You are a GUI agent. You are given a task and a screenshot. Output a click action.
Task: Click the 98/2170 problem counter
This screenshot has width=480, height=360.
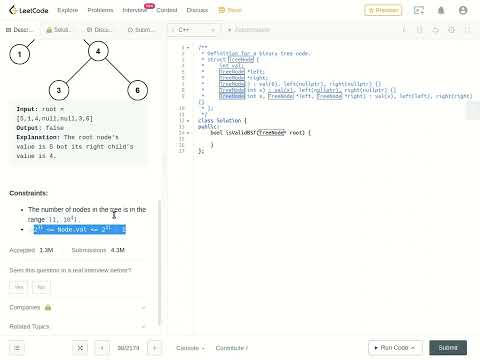pyautogui.click(x=128, y=348)
